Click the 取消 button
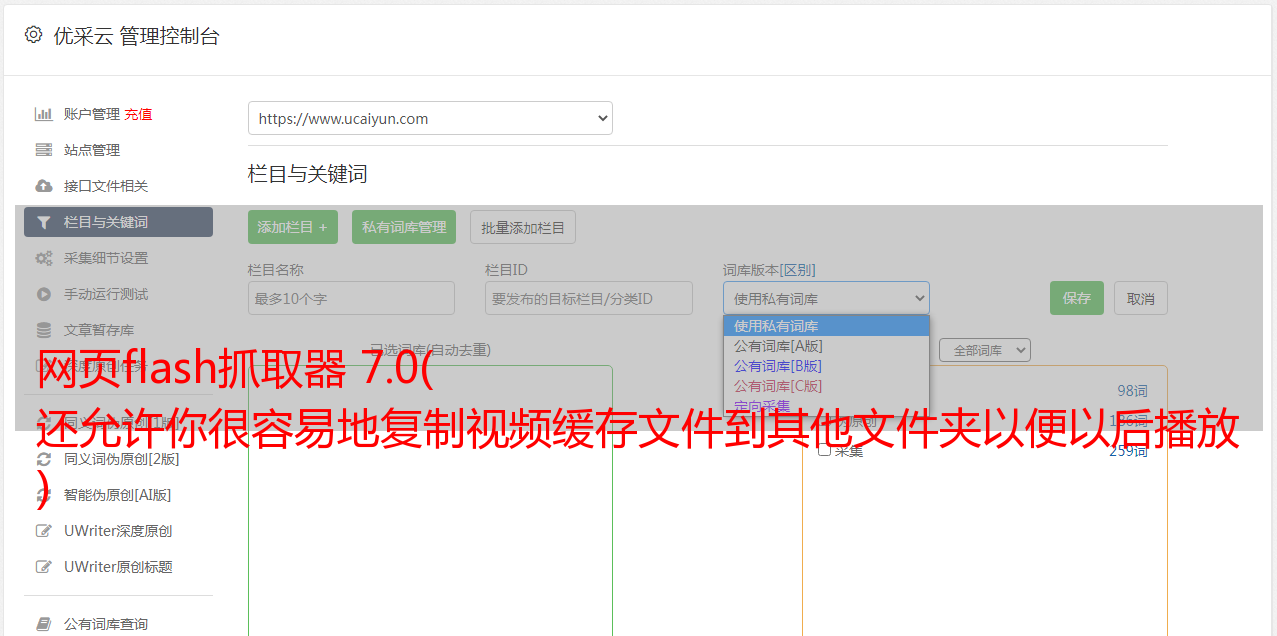Image resolution: width=1277 pixels, height=636 pixels. point(1141,298)
